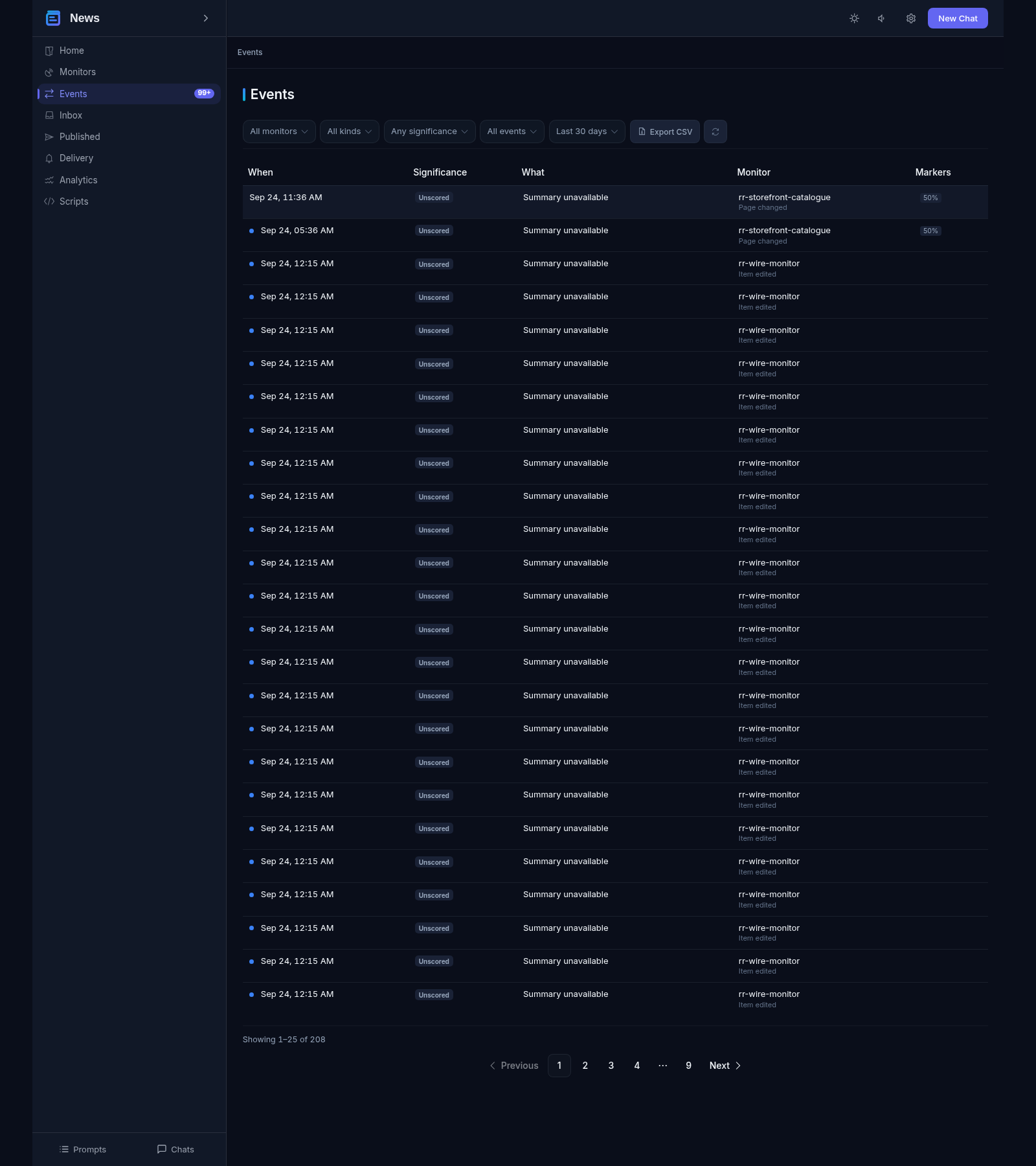The image size is (1036, 1166).
Task: Click 50% marker on 11:36 AM row
Action: coord(930,198)
